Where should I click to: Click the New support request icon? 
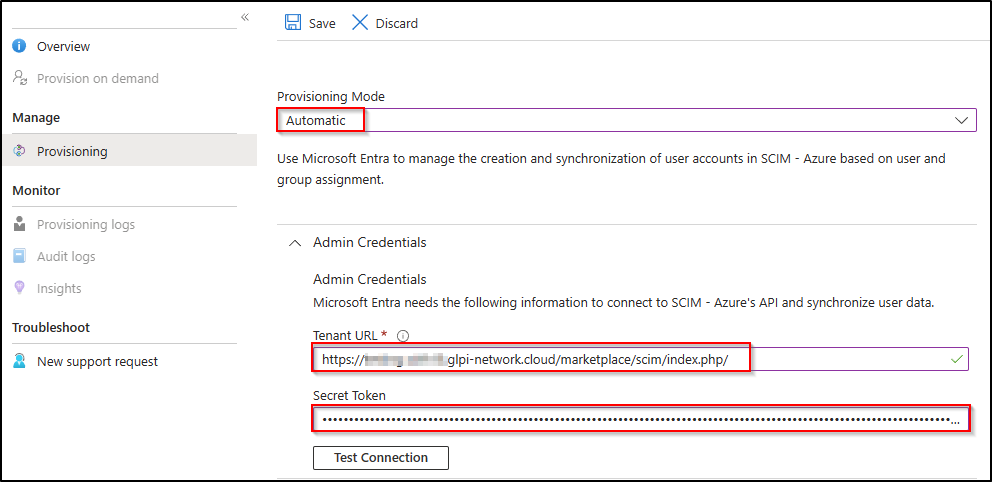tap(19, 362)
